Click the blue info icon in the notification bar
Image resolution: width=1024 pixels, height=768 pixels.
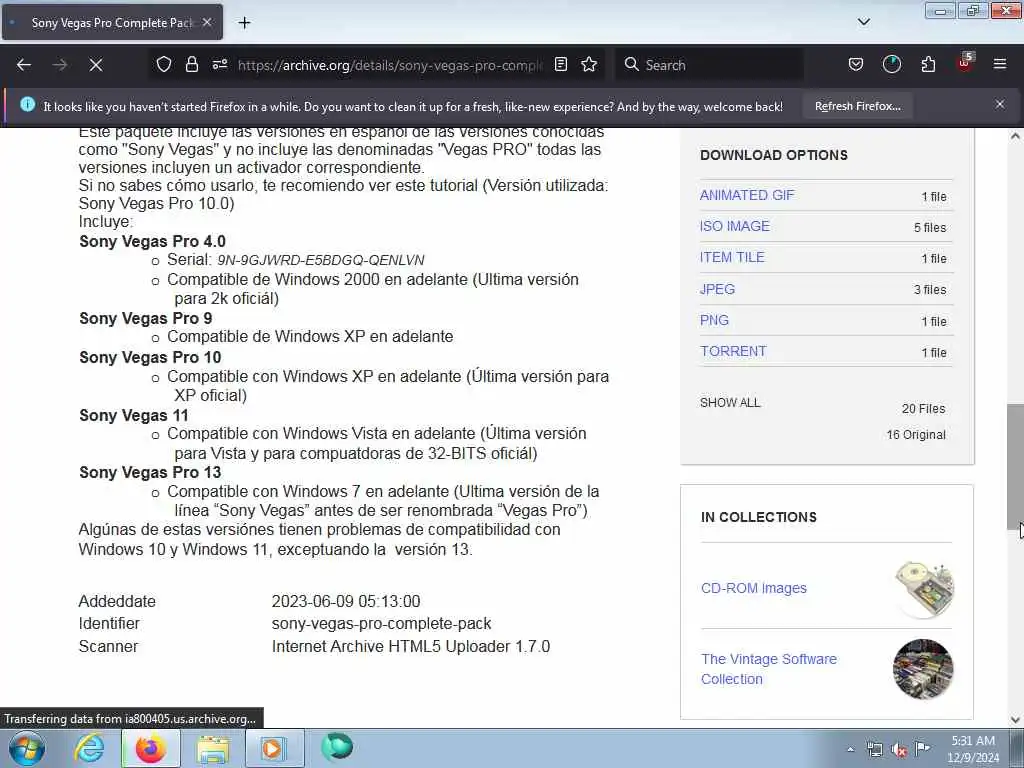27,104
